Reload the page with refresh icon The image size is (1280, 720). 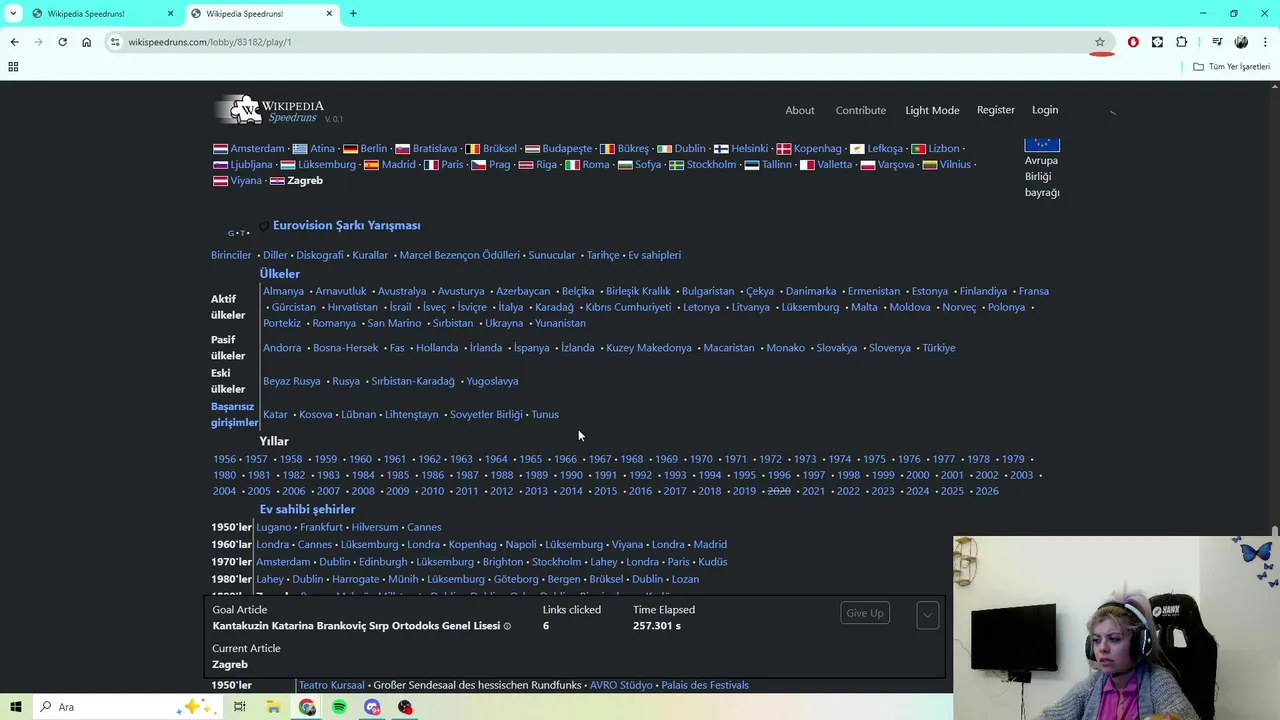[x=62, y=42]
